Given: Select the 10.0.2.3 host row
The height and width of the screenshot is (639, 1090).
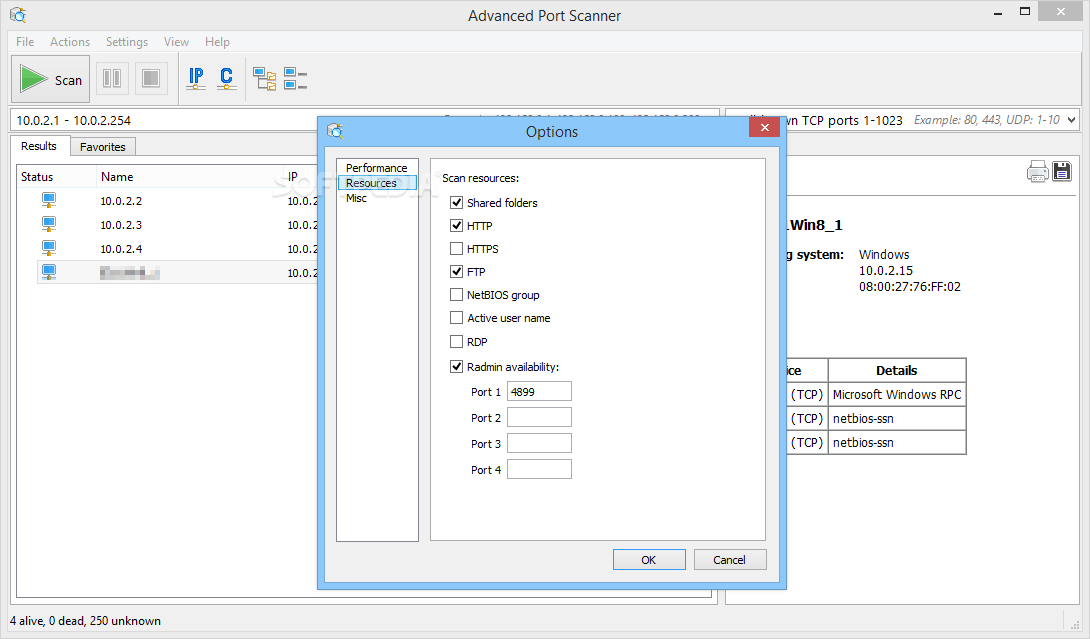Looking at the screenshot, I should click(x=177, y=225).
